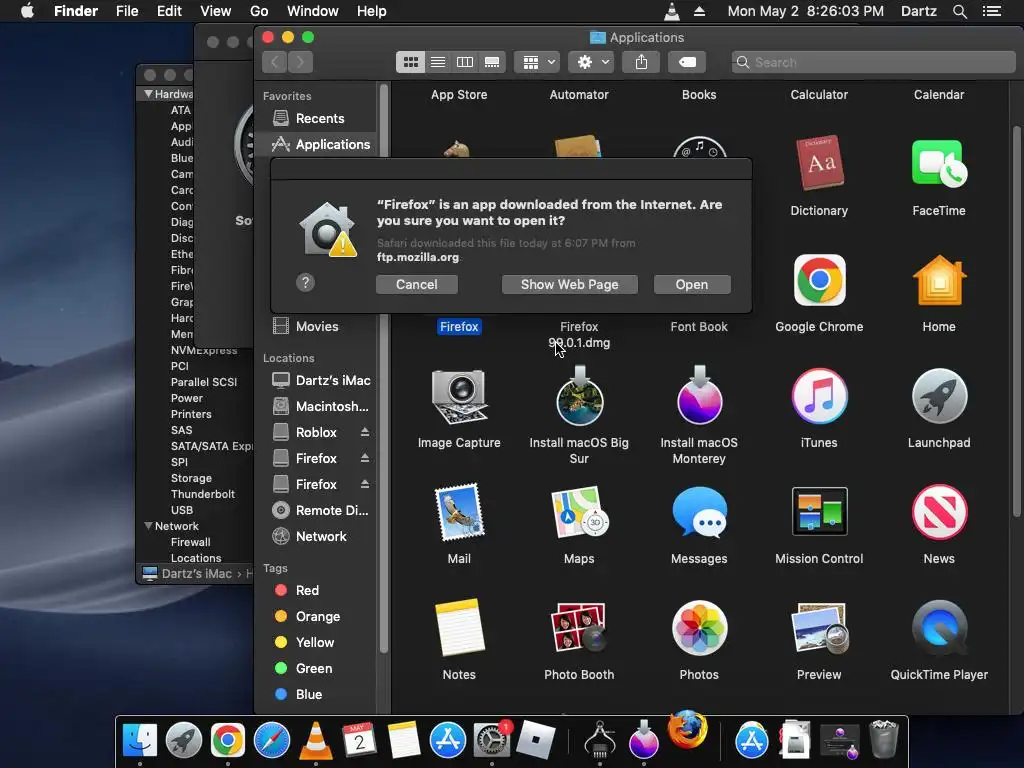Click Cancel in the Firefox dialog

(x=417, y=284)
